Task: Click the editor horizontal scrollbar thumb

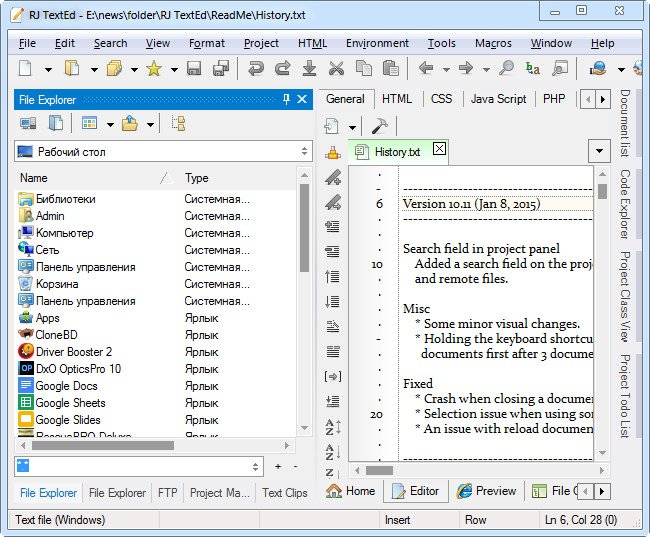Action: [x=379, y=471]
